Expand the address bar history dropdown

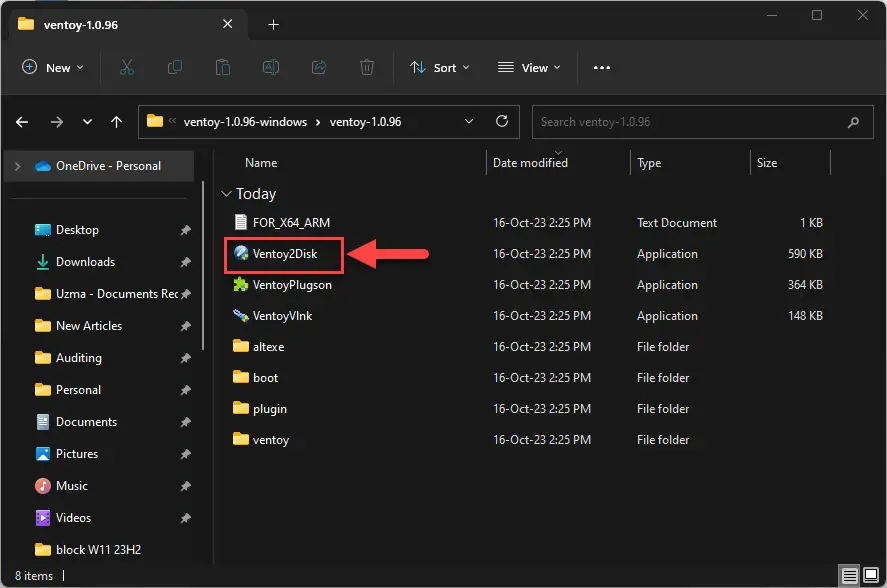click(x=469, y=121)
